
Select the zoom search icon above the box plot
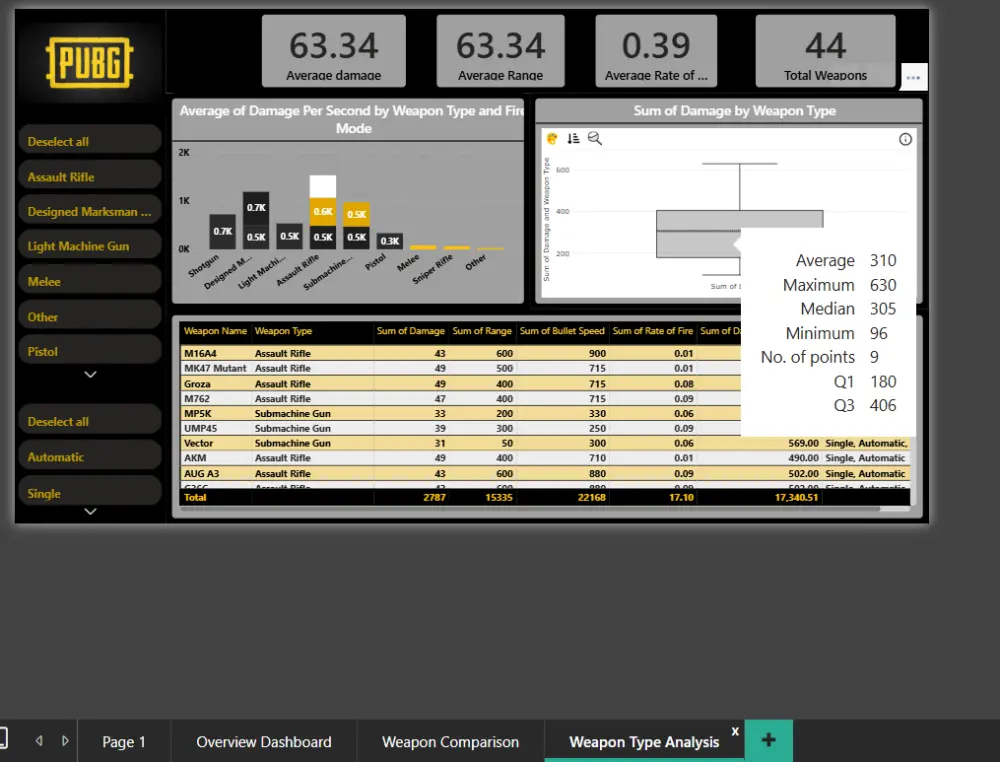coord(593,138)
